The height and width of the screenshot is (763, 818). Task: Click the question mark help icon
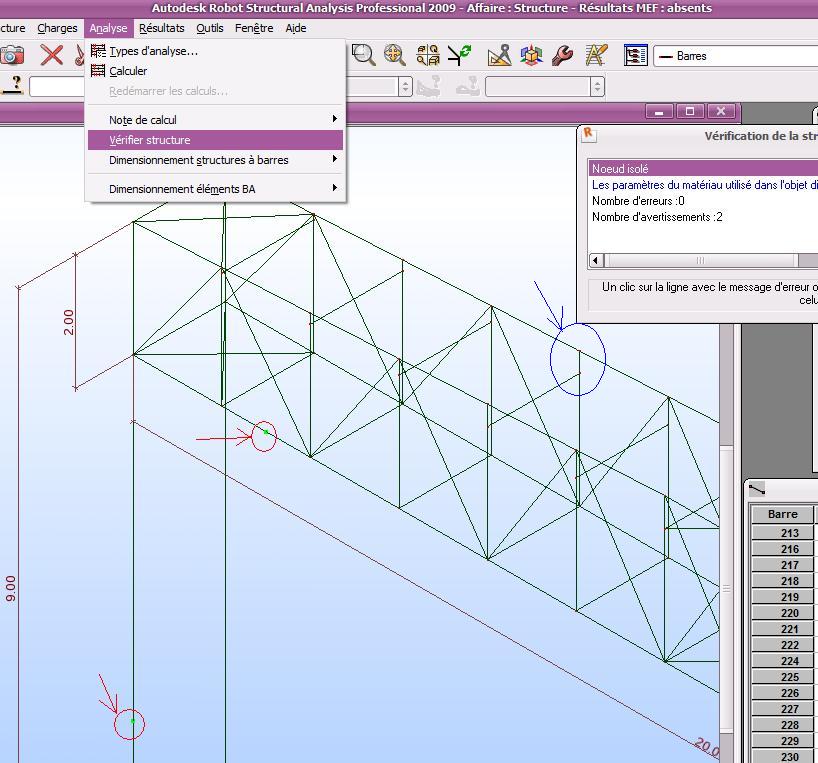click(x=14, y=86)
